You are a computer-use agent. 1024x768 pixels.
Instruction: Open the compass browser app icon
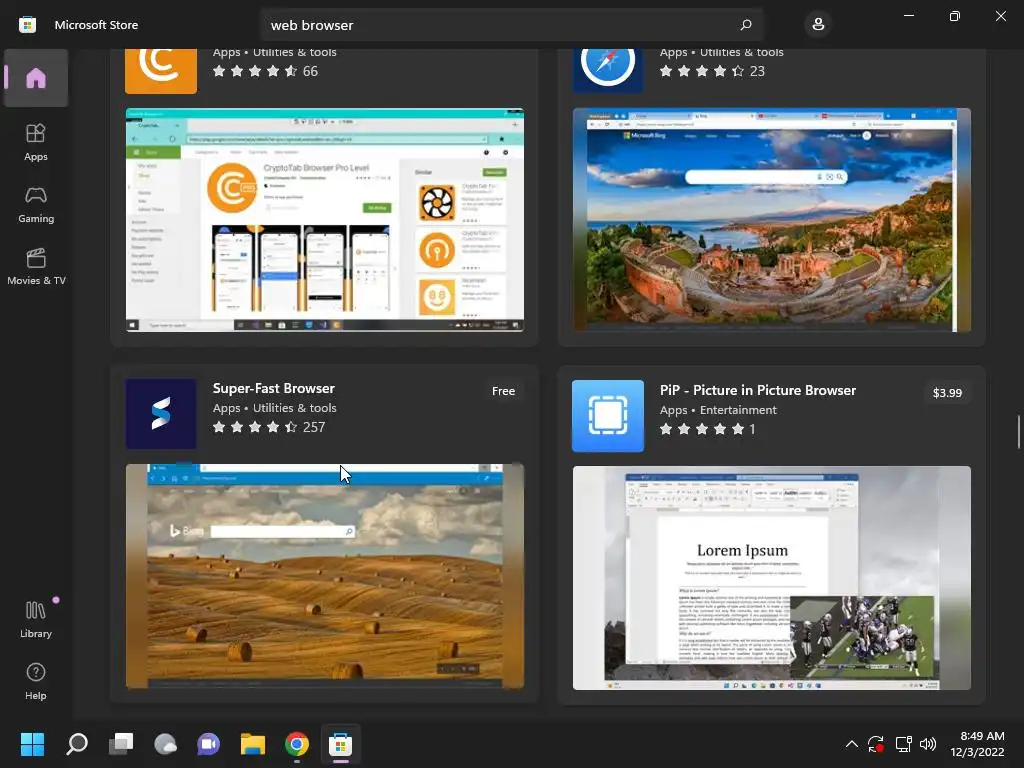608,71
